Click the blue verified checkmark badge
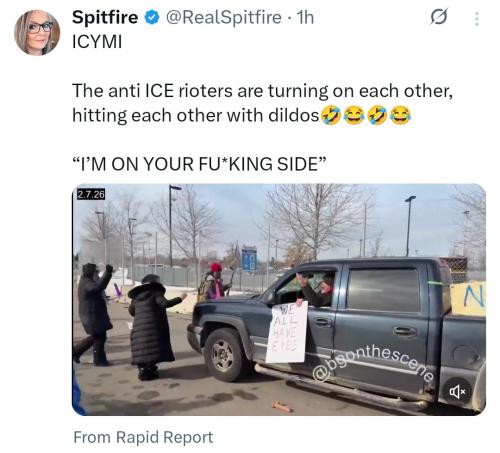Screen dimensions: 500x453 pyautogui.click(x=152, y=18)
